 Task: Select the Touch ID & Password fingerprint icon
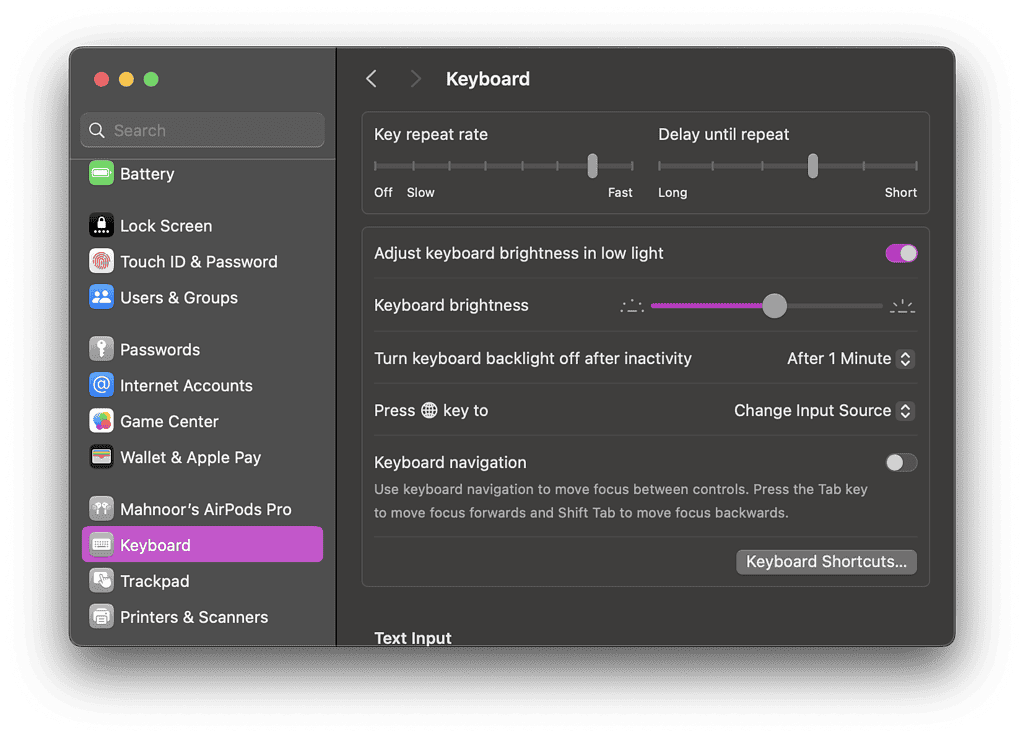[101, 262]
